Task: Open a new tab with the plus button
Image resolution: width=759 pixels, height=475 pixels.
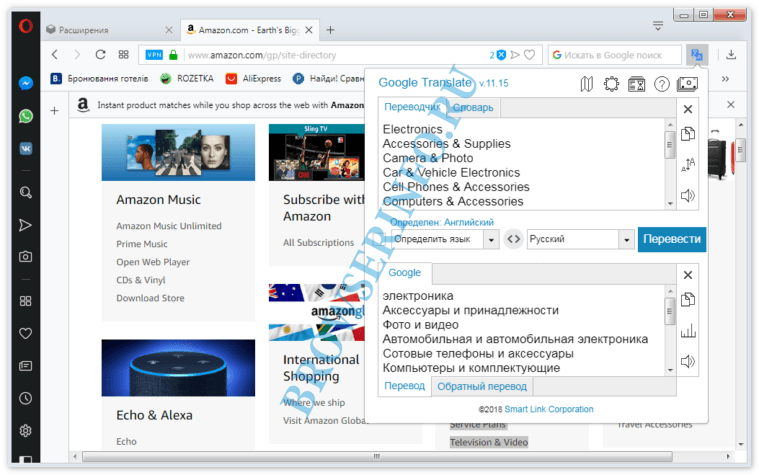Action: tap(330, 30)
